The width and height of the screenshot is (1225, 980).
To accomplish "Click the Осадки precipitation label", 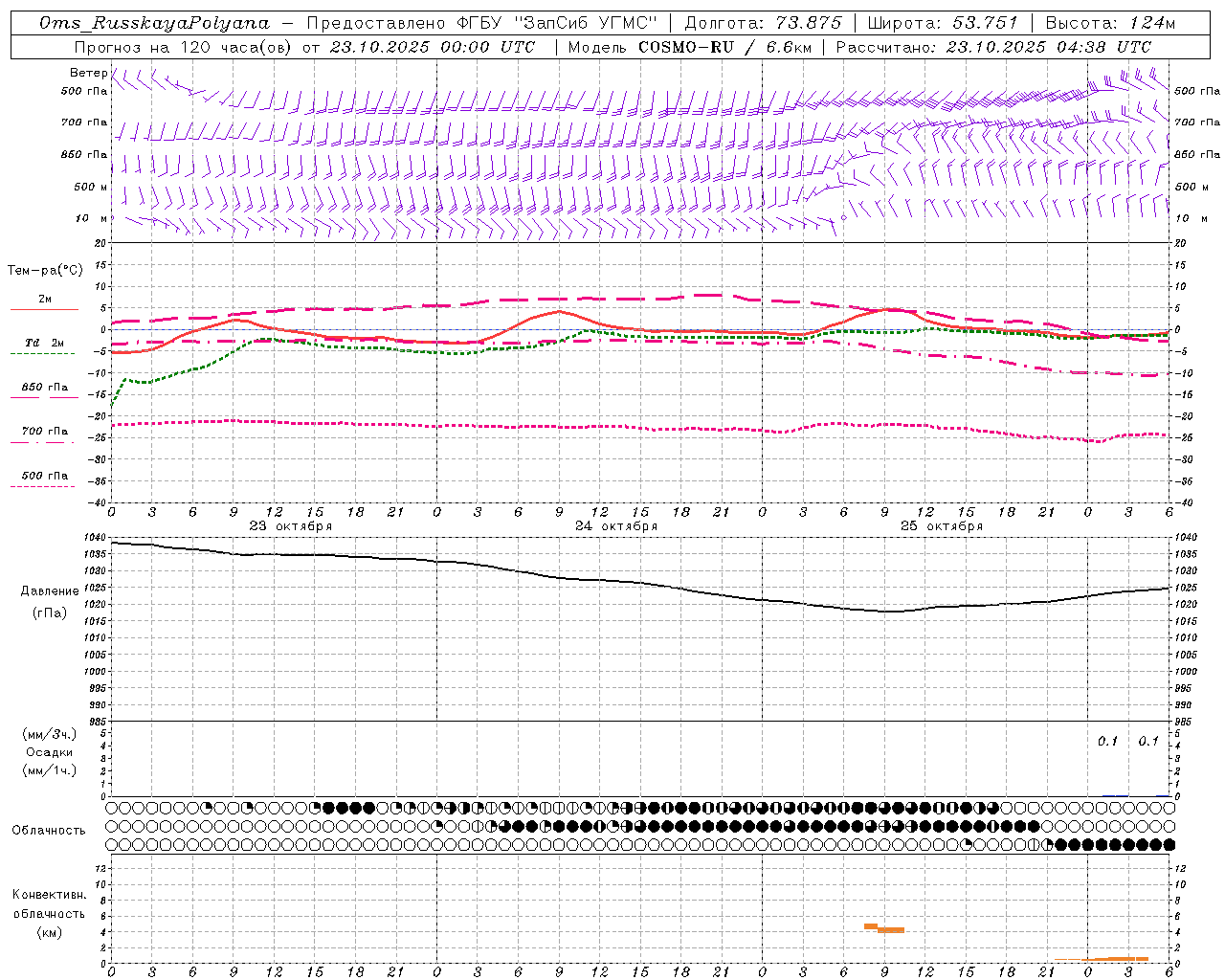I will 50,752.
